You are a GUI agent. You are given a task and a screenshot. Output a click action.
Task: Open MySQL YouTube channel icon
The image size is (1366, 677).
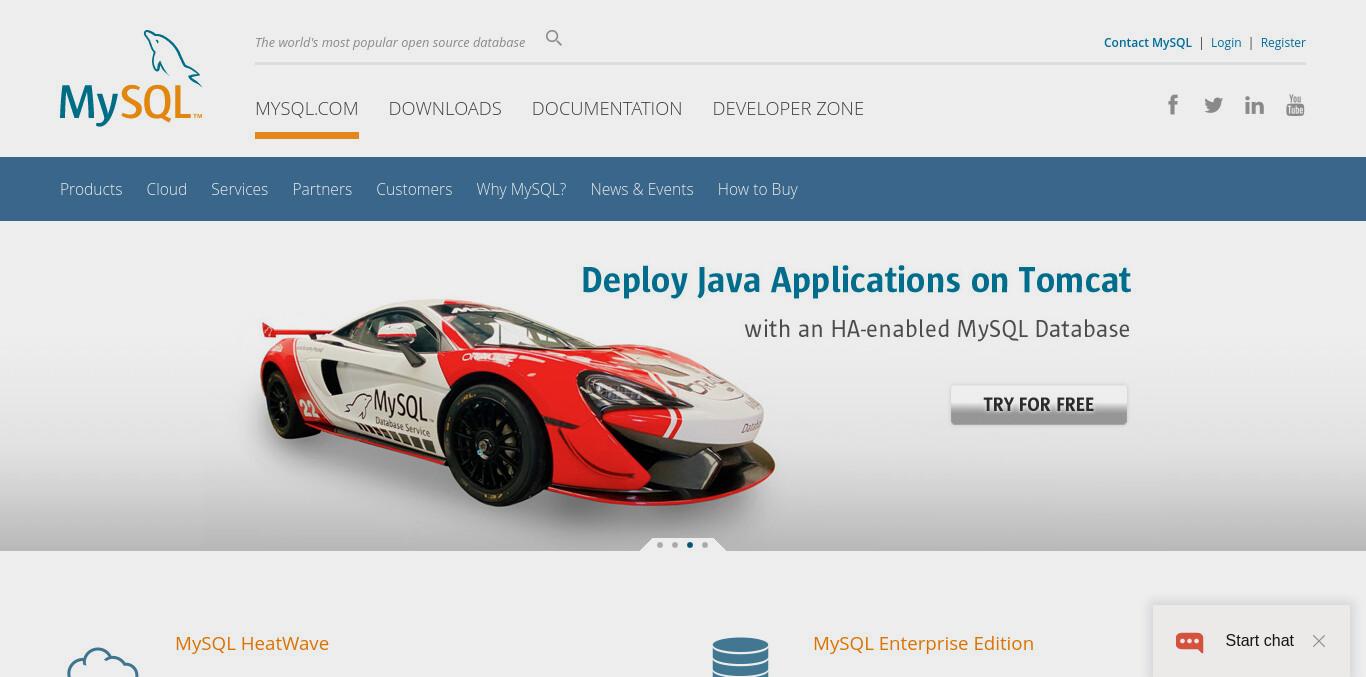coord(1295,105)
